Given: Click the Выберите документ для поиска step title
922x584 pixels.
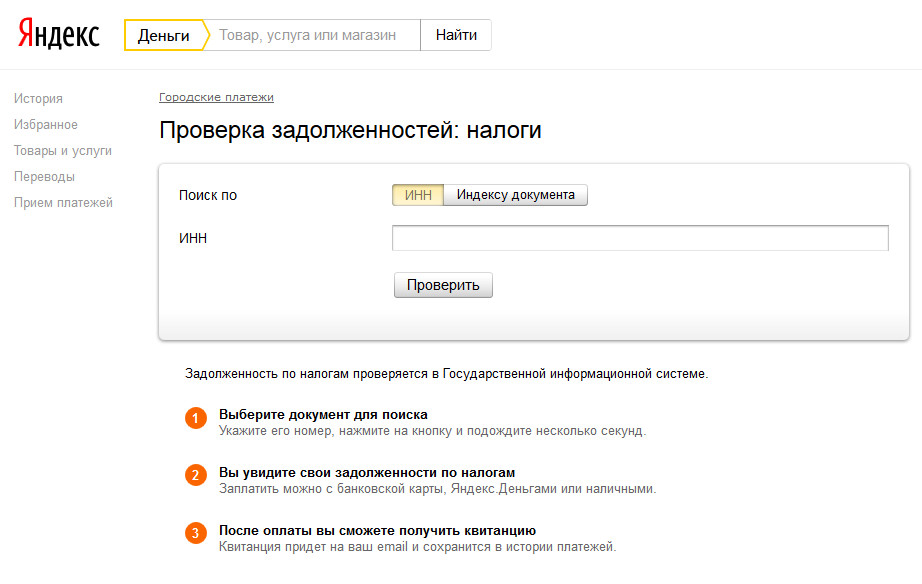Looking at the screenshot, I should [x=323, y=414].
